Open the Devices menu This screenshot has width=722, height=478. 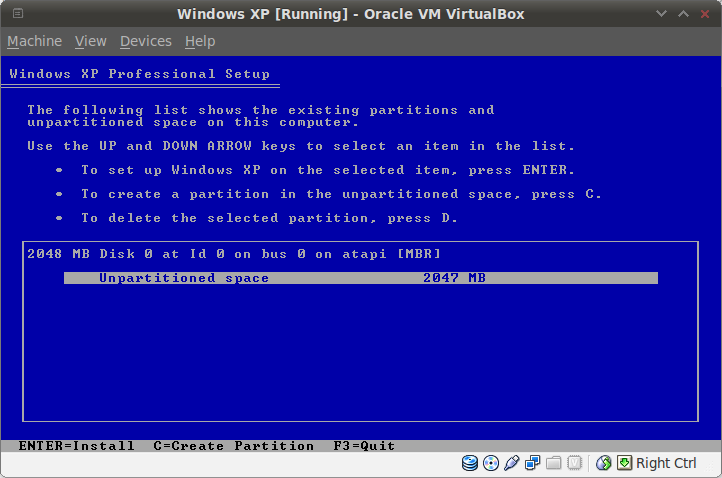pyautogui.click(x=146, y=41)
